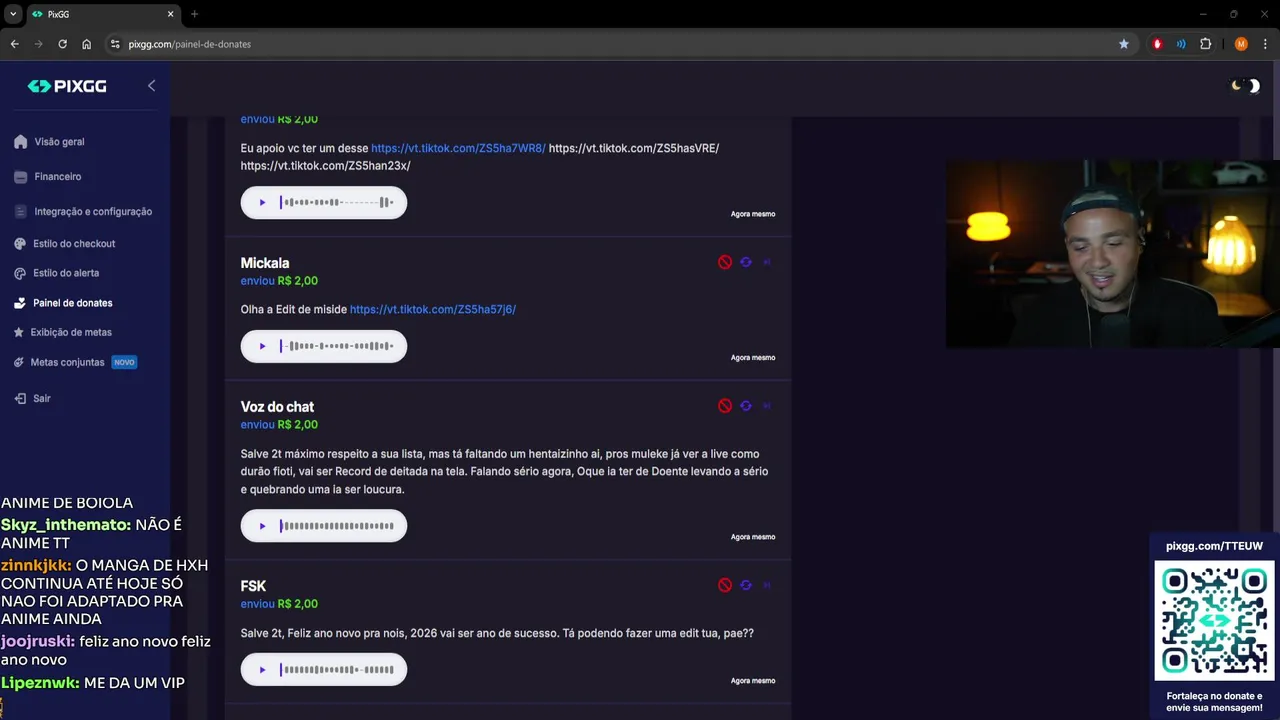Open the browser extensions puzzle menu

1205,44
